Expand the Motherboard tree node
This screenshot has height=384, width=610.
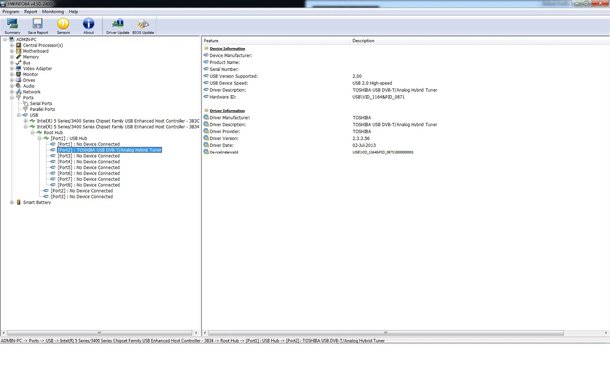pyautogui.click(x=12, y=51)
